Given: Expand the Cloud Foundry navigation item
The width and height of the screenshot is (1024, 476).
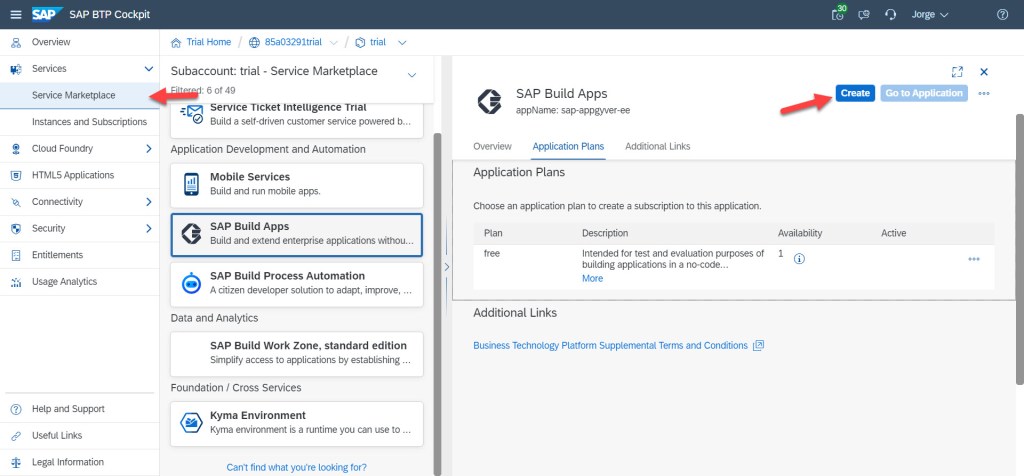Looking at the screenshot, I should point(149,149).
